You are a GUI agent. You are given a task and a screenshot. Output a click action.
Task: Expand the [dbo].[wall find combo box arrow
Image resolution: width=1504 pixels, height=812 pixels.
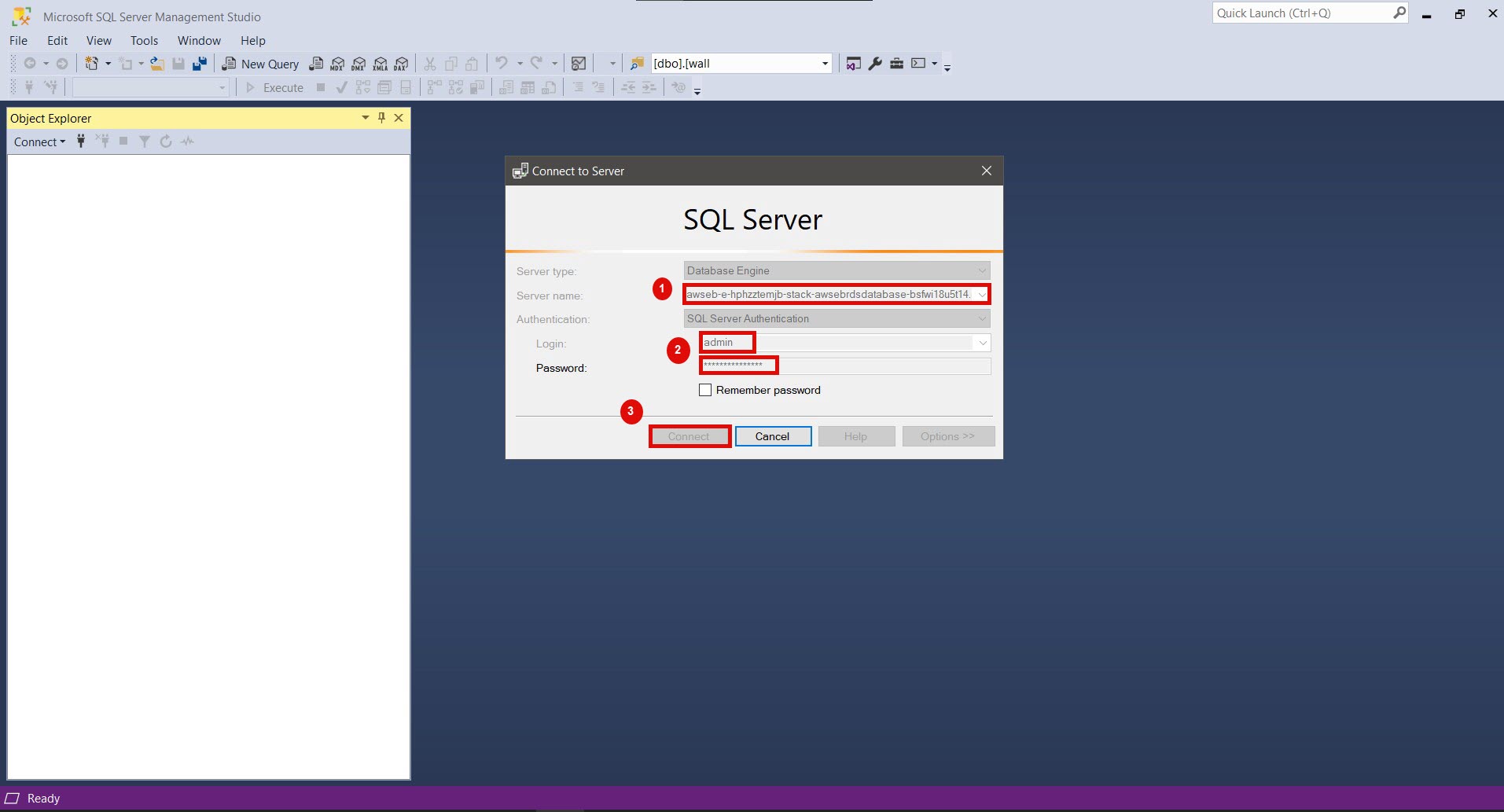(825, 64)
